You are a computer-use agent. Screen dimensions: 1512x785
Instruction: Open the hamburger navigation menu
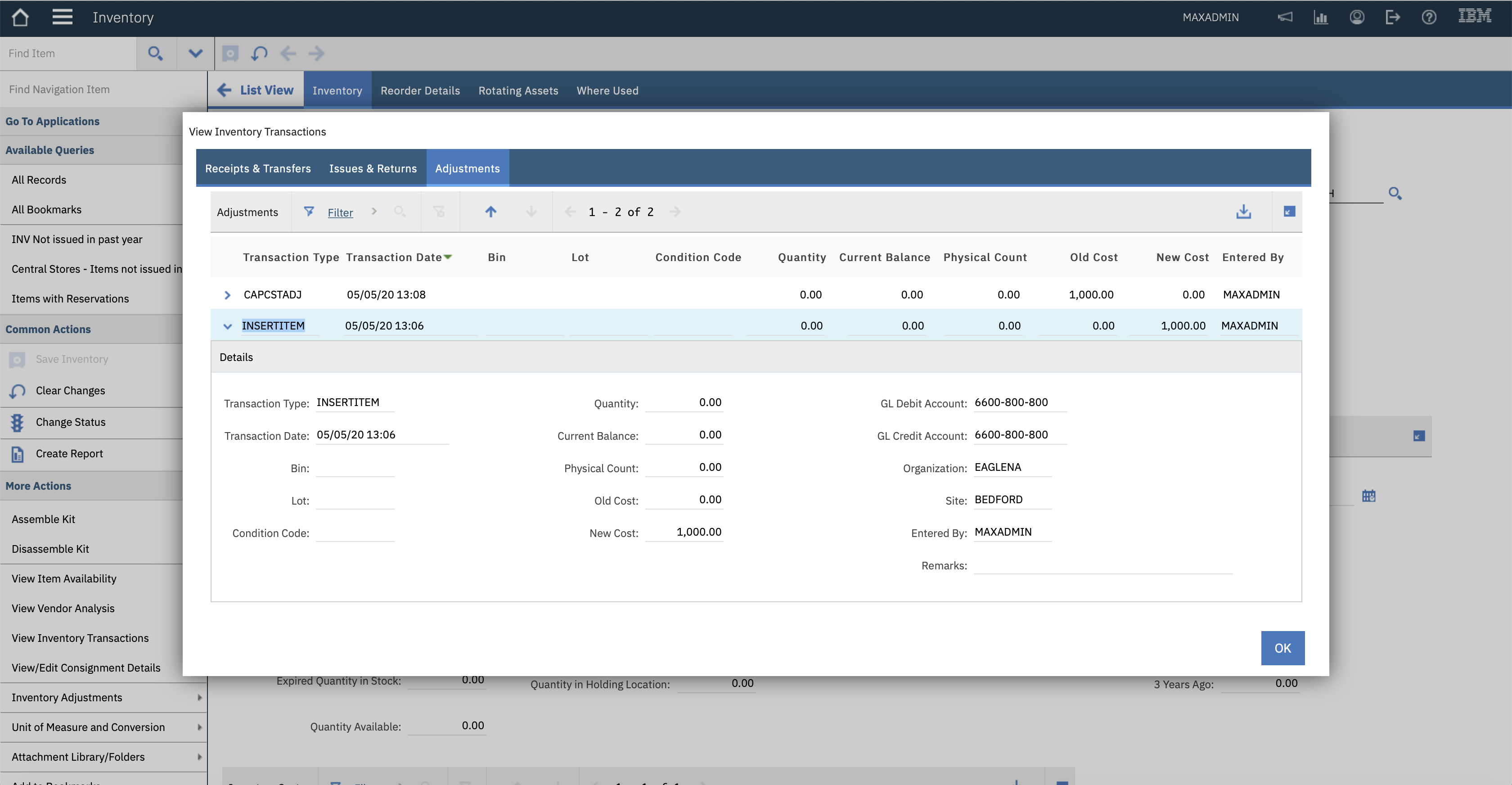click(x=62, y=17)
